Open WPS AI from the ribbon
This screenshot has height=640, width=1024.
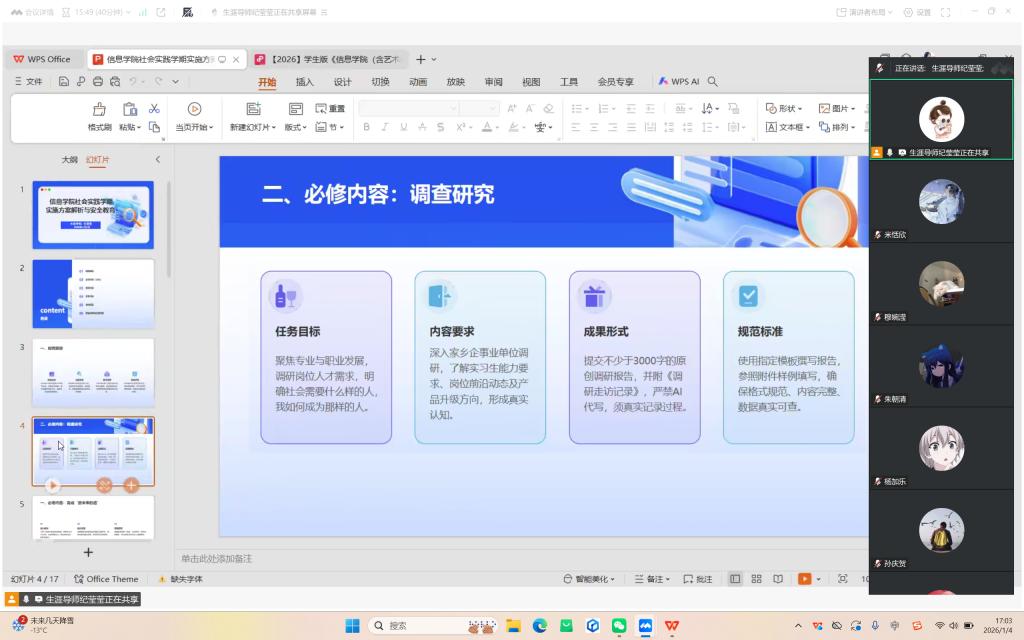[678, 82]
